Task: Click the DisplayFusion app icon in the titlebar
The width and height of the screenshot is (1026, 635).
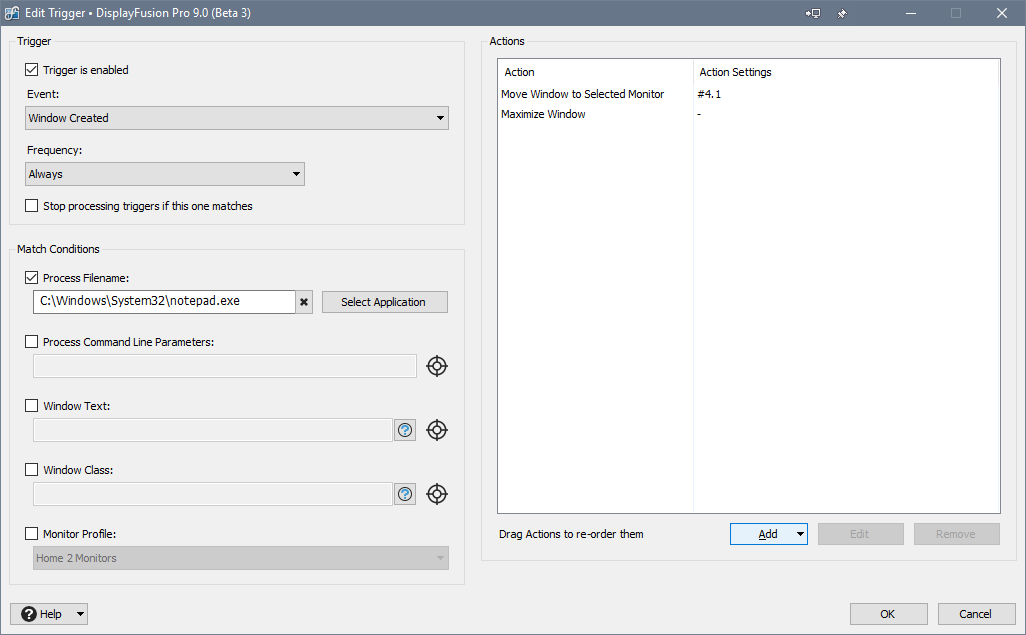Action: coord(12,13)
